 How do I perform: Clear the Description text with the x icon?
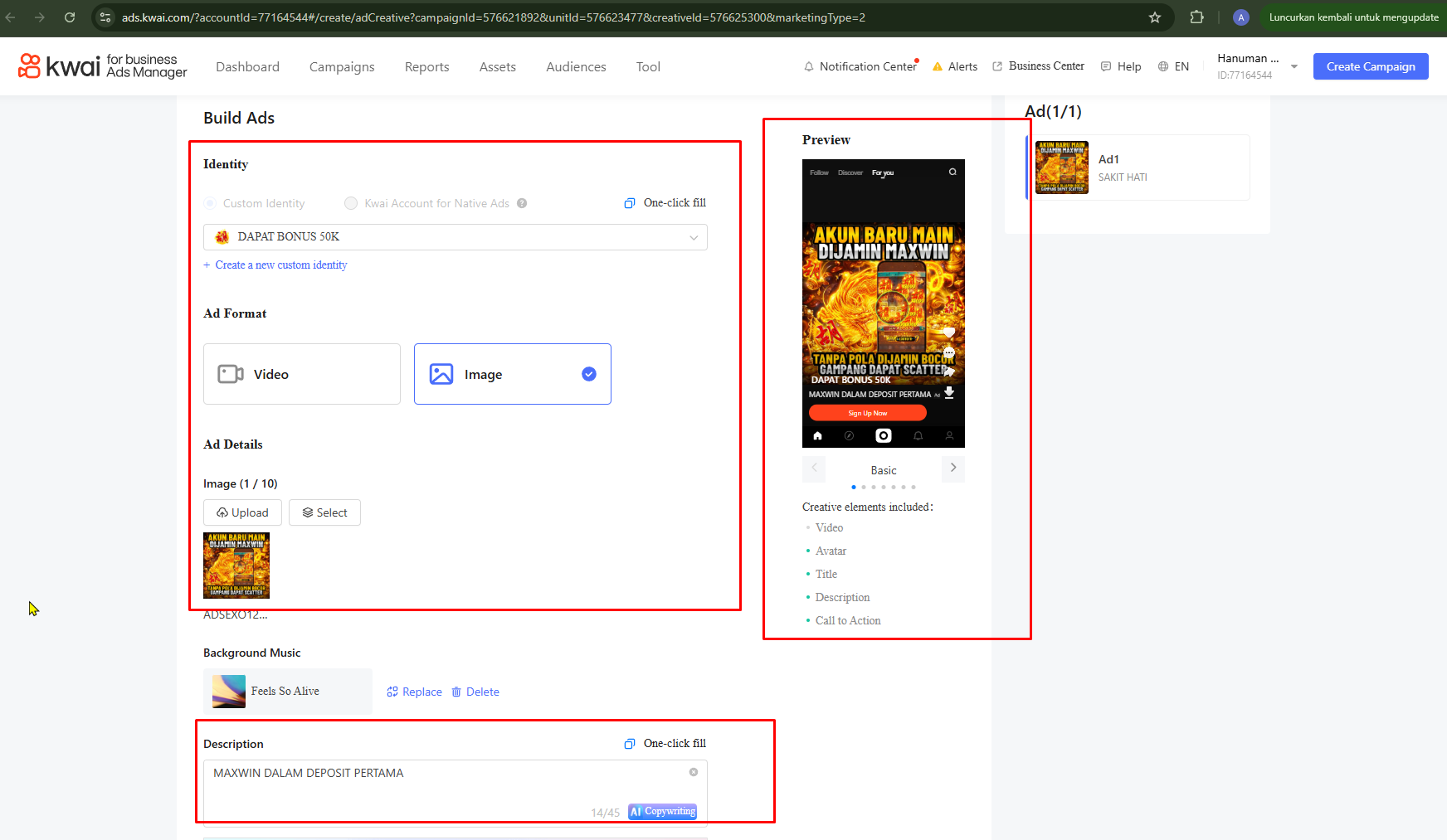694,772
